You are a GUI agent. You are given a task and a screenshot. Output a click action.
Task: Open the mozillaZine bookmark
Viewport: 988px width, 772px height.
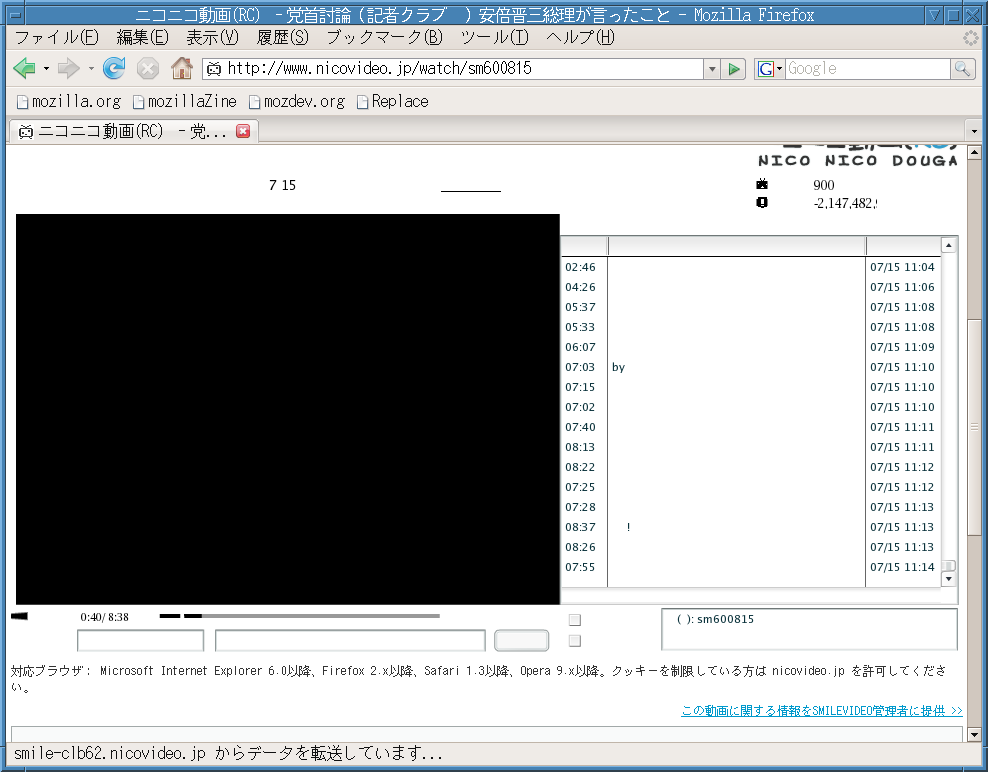tap(185, 101)
